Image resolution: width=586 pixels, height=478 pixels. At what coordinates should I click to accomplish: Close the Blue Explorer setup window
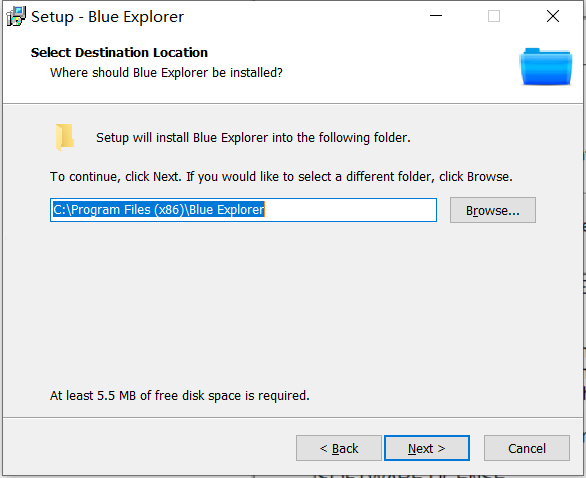coord(553,16)
